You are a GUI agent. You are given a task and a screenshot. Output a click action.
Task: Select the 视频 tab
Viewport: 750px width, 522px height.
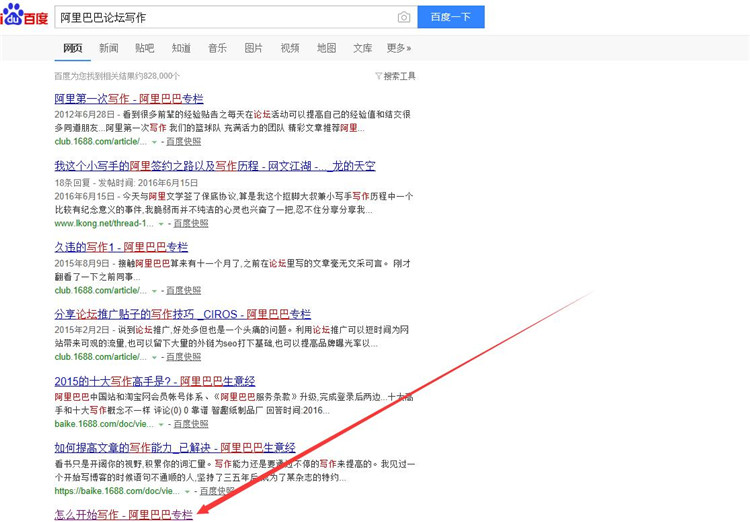(290, 48)
